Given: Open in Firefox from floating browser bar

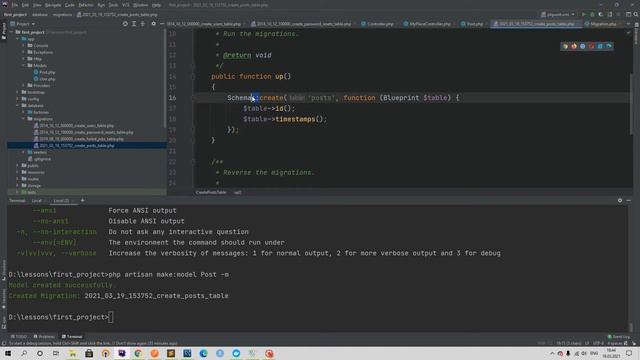Looking at the screenshot, I should coord(574,46).
